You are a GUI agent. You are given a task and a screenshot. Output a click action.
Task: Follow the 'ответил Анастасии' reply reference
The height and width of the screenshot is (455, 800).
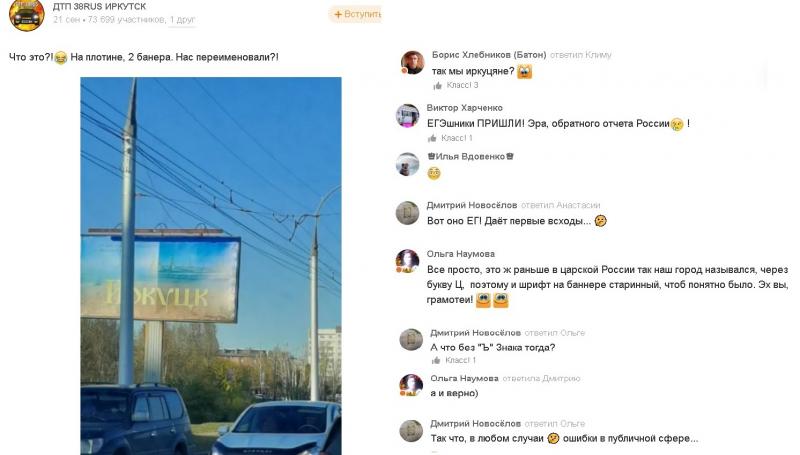coord(560,205)
